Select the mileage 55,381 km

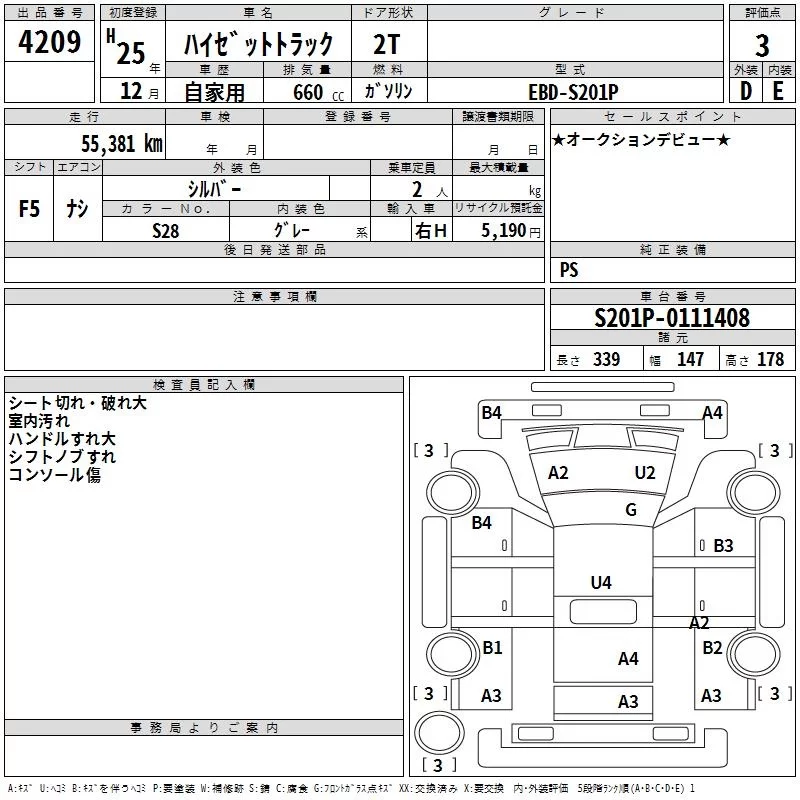[x=122, y=143]
